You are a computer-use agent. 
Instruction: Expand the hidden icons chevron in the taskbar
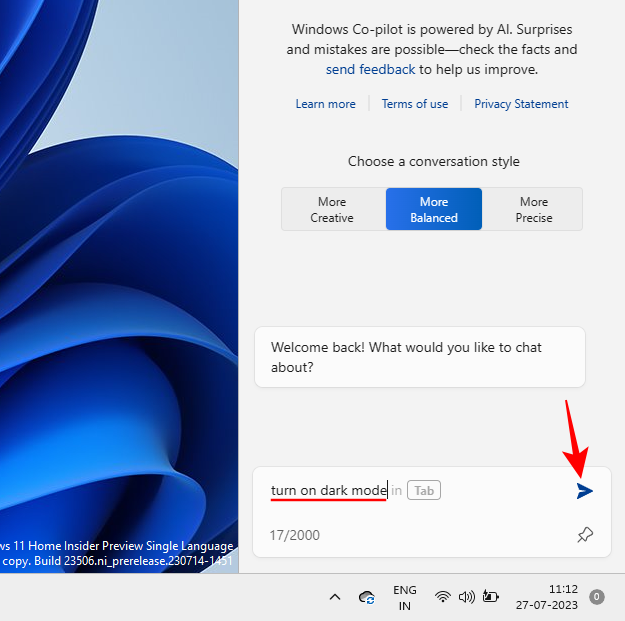(x=335, y=597)
